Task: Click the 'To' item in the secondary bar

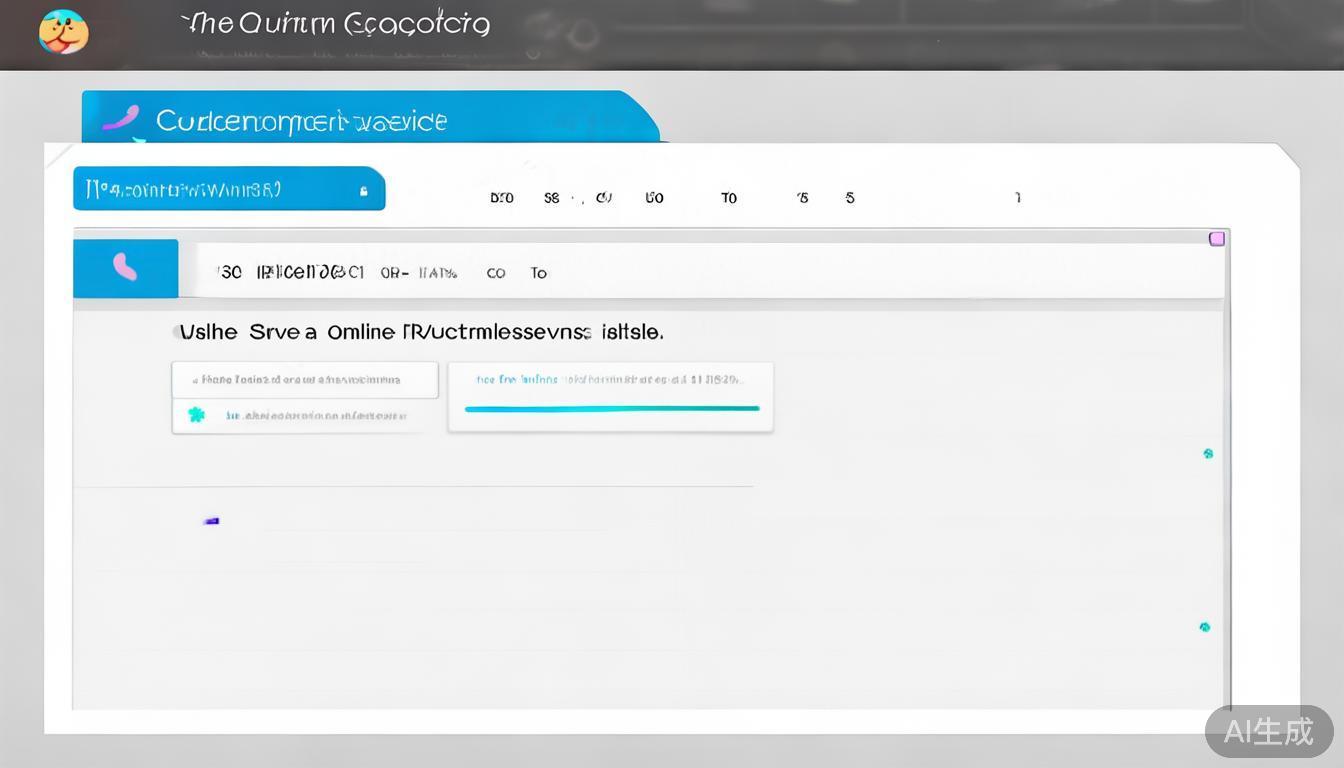Action: [539, 273]
